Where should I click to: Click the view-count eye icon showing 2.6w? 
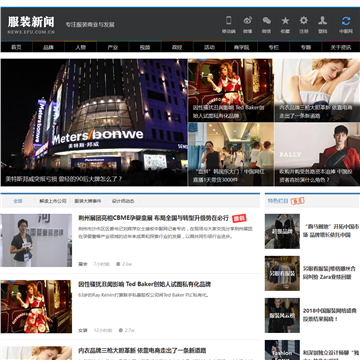point(118,264)
